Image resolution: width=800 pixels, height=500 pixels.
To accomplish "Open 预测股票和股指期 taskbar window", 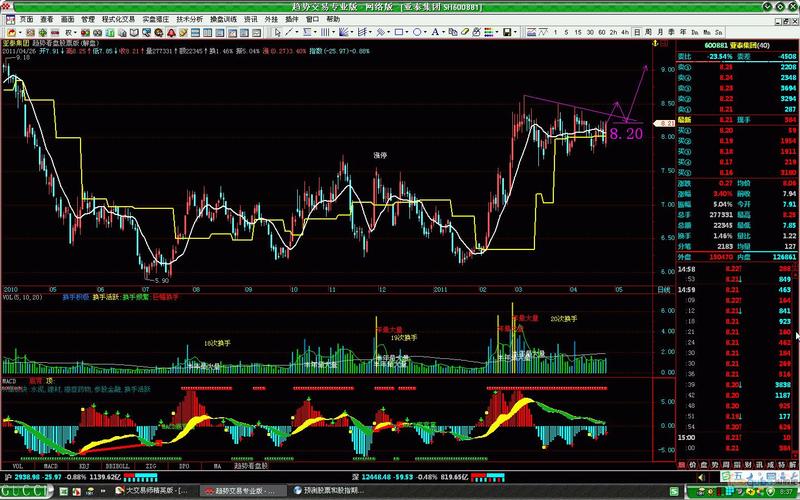I will coord(329,491).
